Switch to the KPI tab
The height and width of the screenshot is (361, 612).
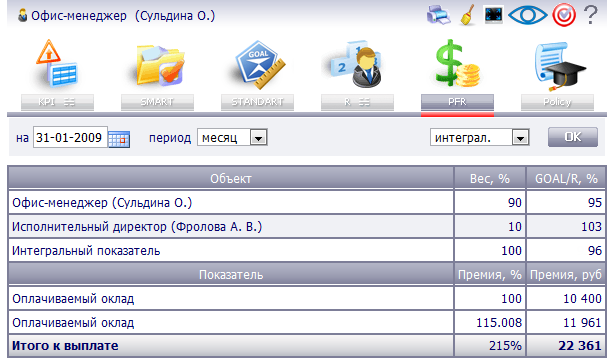pyautogui.click(x=57, y=102)
